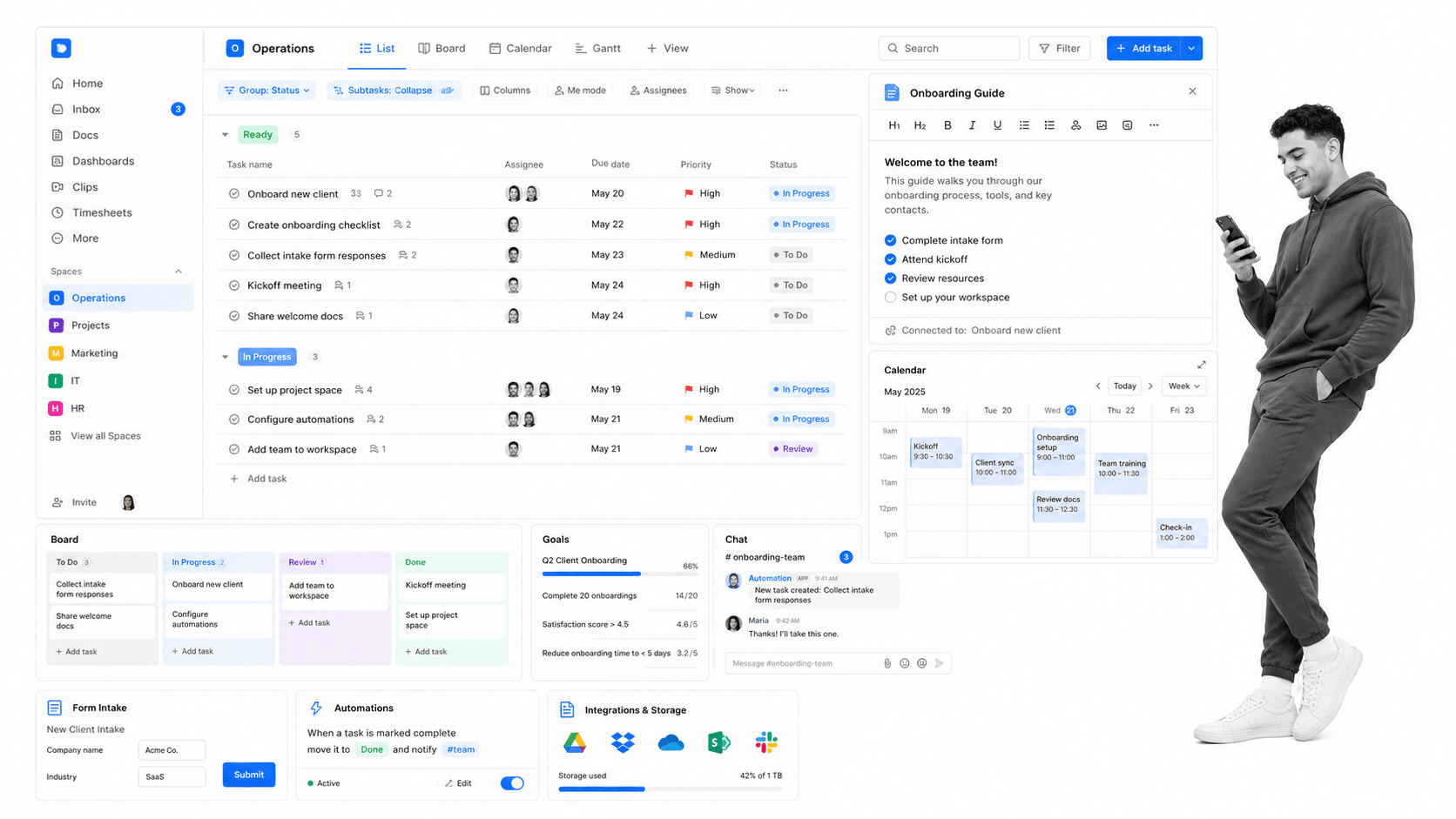Apply Heading 2 in Onboarding Guide

tap(920, 125)
